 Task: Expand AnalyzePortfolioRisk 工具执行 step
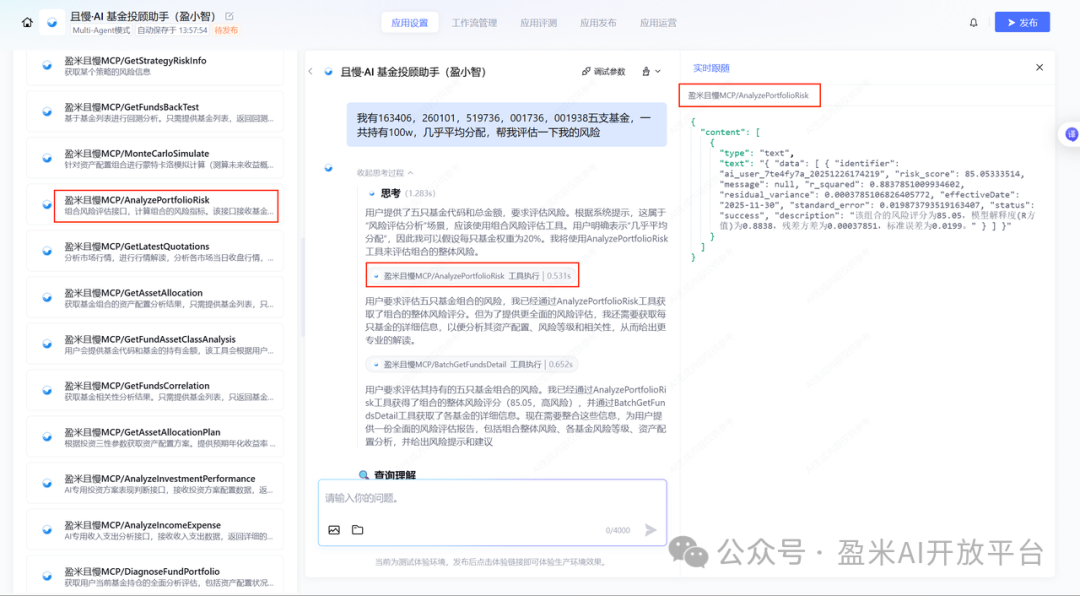[472, 276]
